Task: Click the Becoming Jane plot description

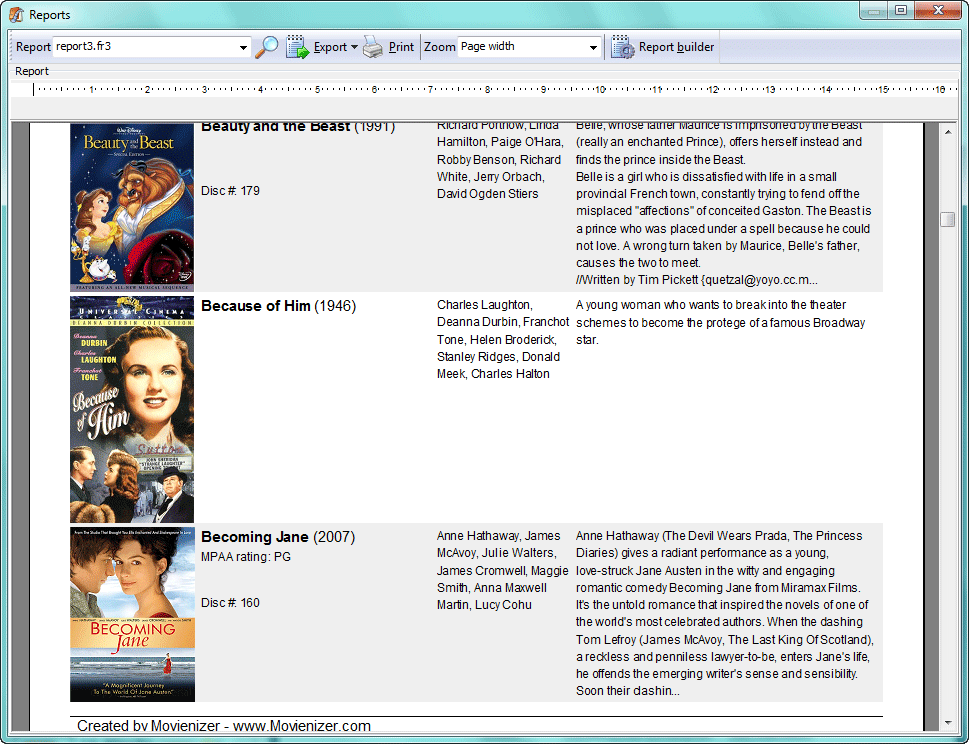Action: coord(724,614)
